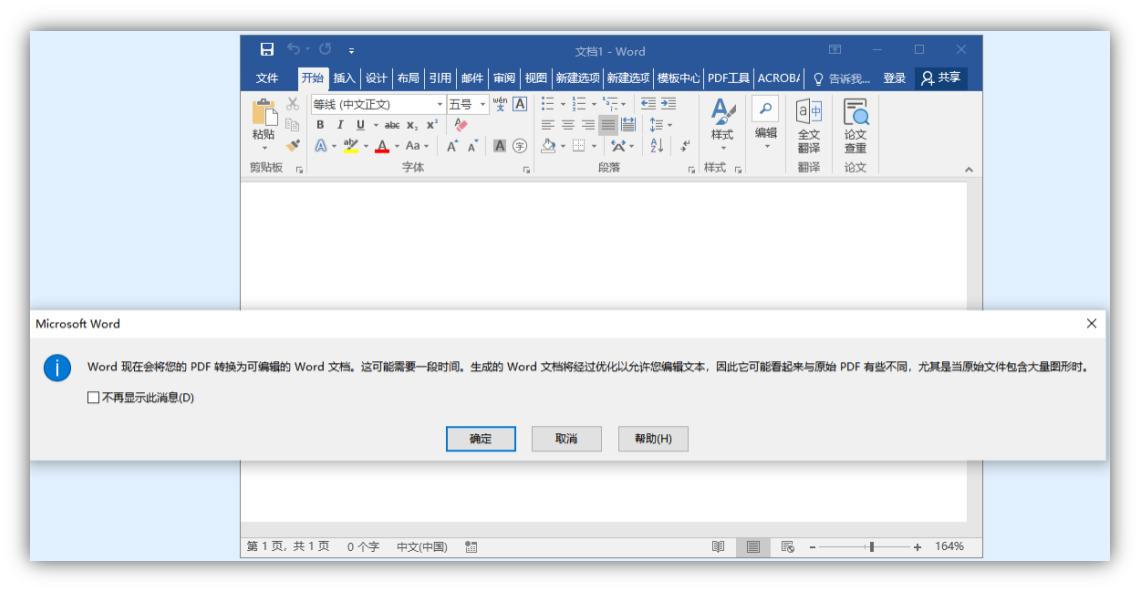Open the font dialog launcher

point(526,170)
